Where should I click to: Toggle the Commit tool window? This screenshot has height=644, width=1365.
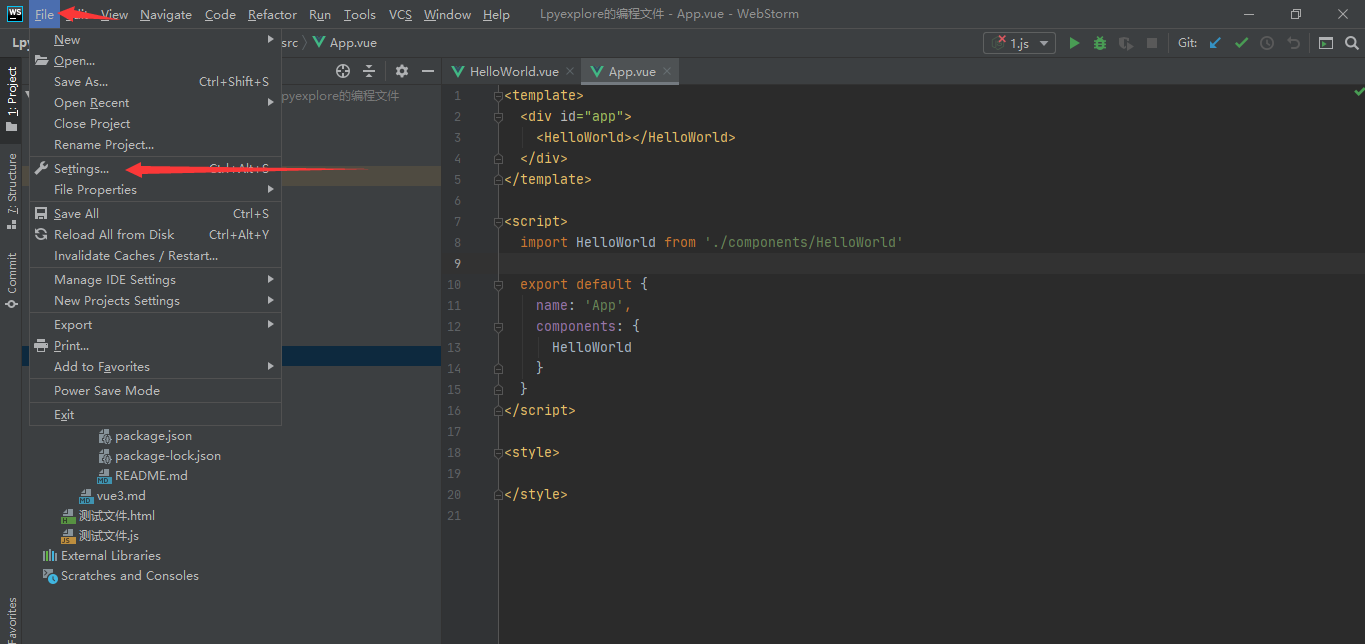[11, 279]
